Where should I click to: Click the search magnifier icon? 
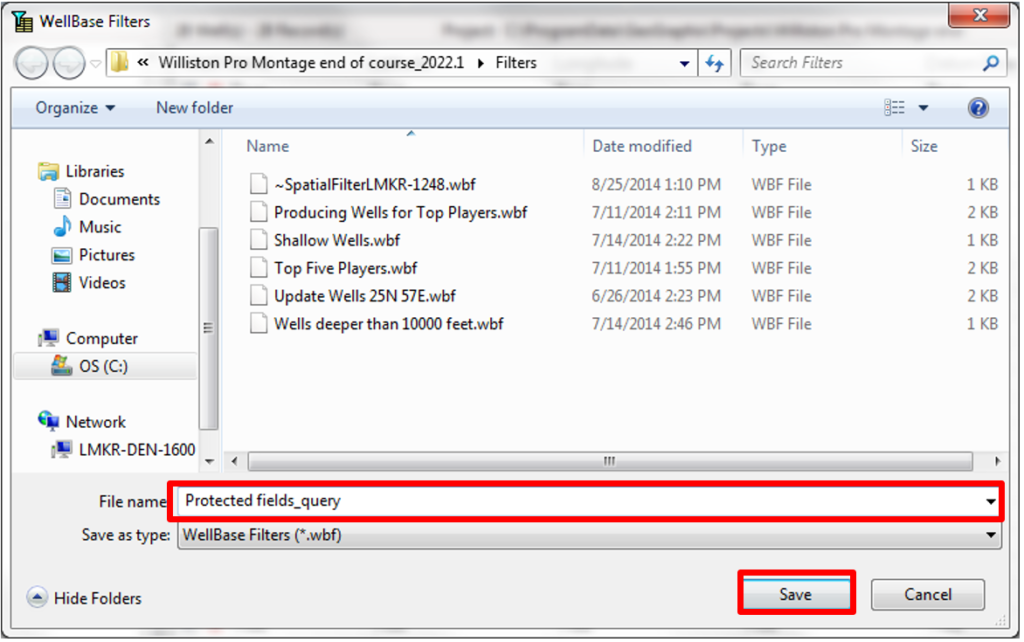[989, 62]
